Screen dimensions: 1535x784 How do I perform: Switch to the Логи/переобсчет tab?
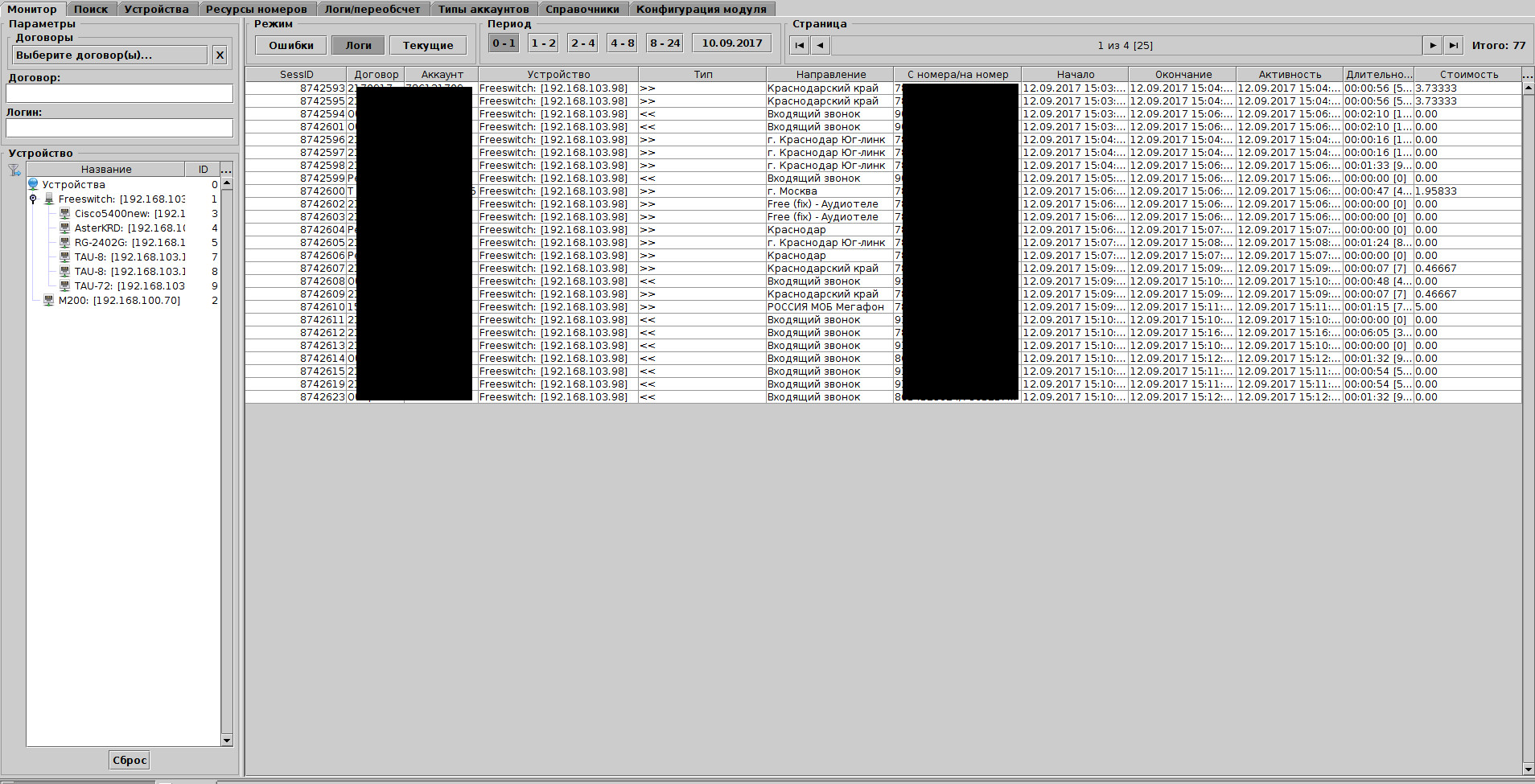point(372,9)
